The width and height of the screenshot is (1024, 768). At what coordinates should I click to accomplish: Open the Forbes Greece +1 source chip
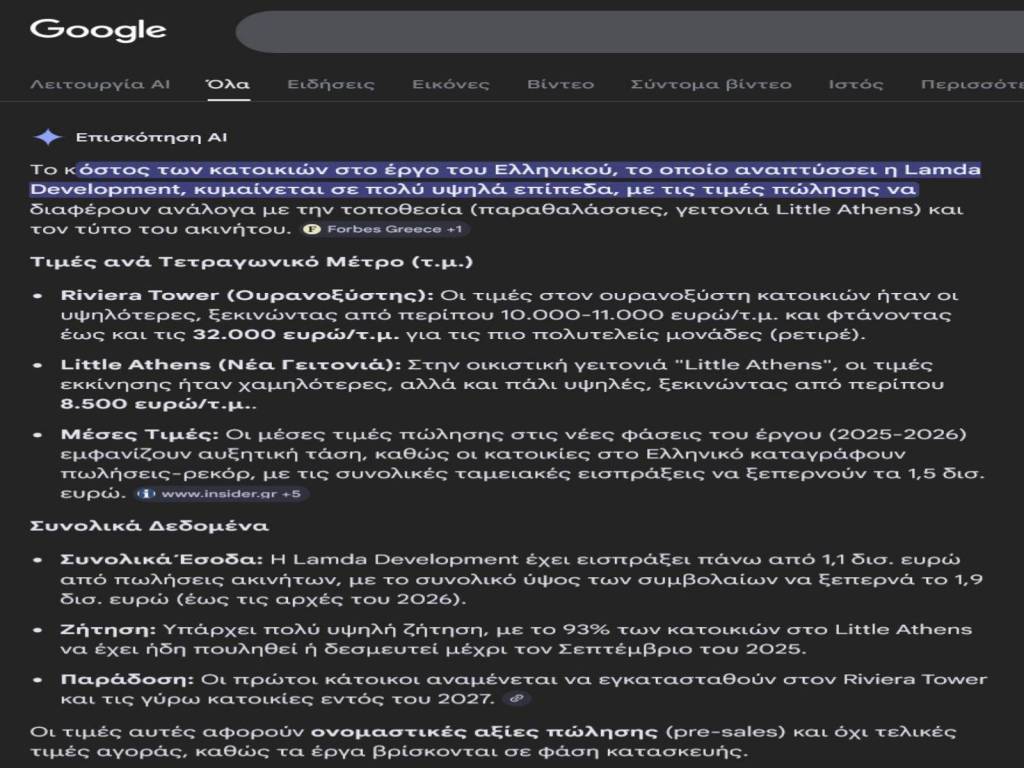tap(385, 230)
